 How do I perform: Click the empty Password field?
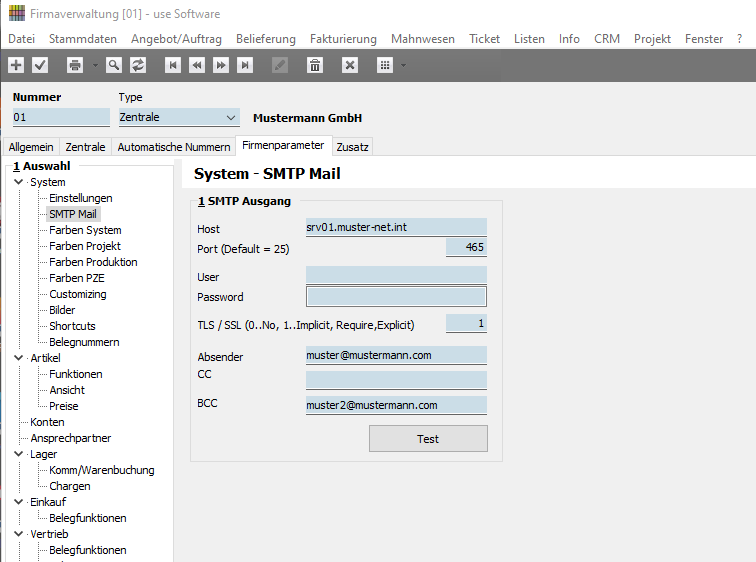[396, 296]
